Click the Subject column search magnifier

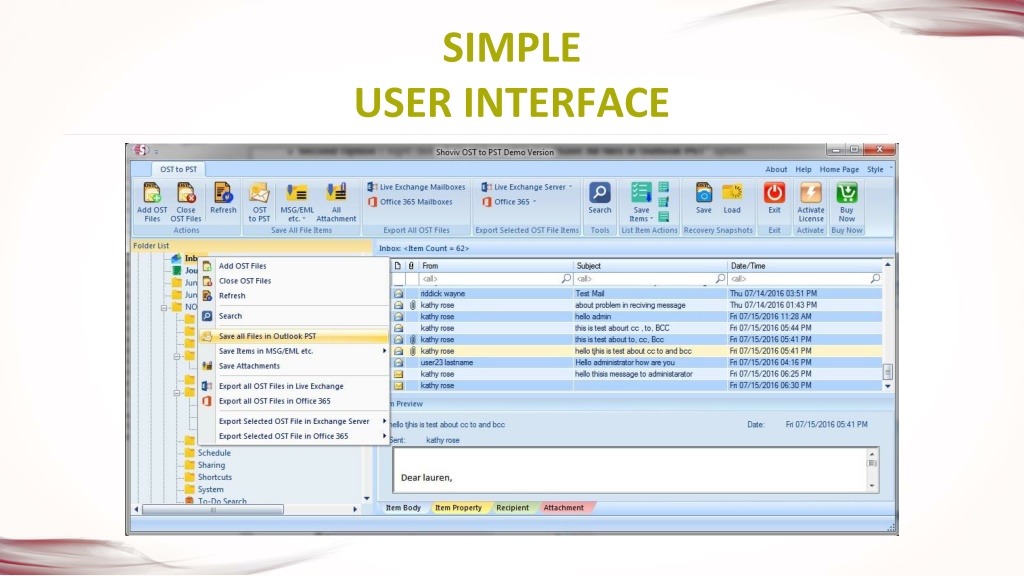720,279
